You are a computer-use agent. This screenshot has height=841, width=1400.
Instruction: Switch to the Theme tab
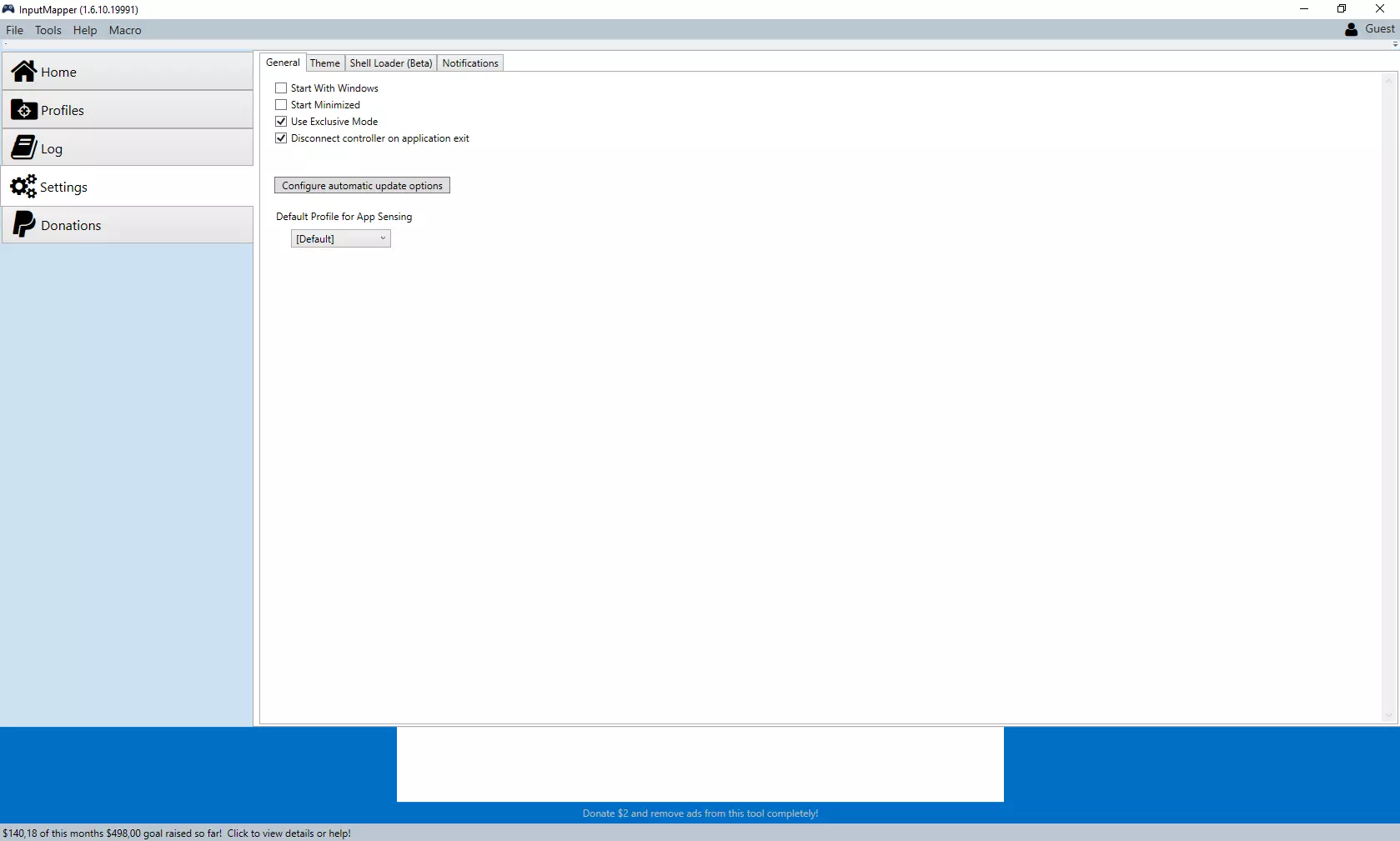tap(325, 63)
